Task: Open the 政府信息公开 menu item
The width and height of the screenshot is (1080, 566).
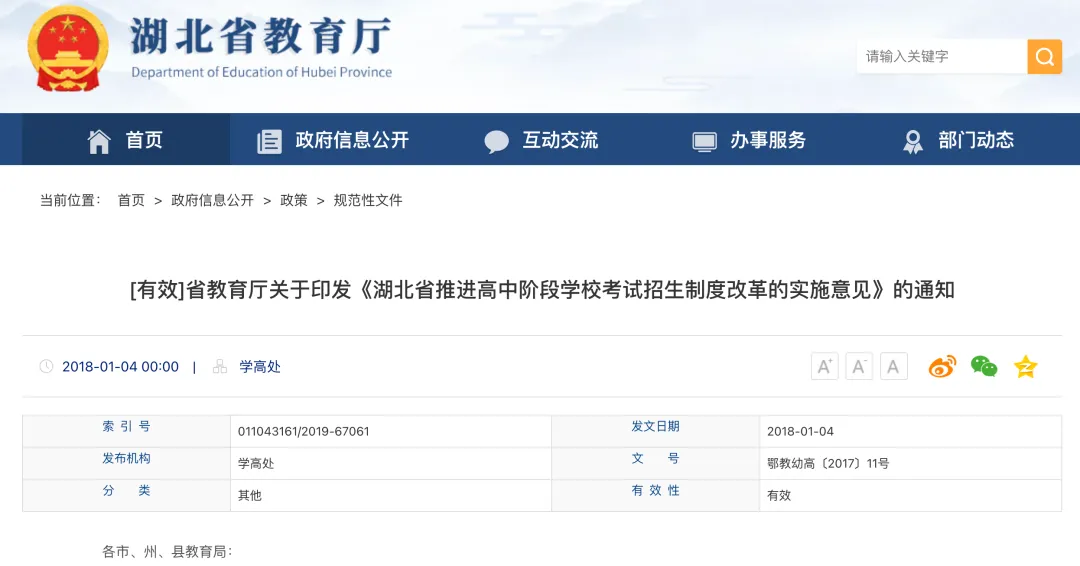Action: point(352,140)
